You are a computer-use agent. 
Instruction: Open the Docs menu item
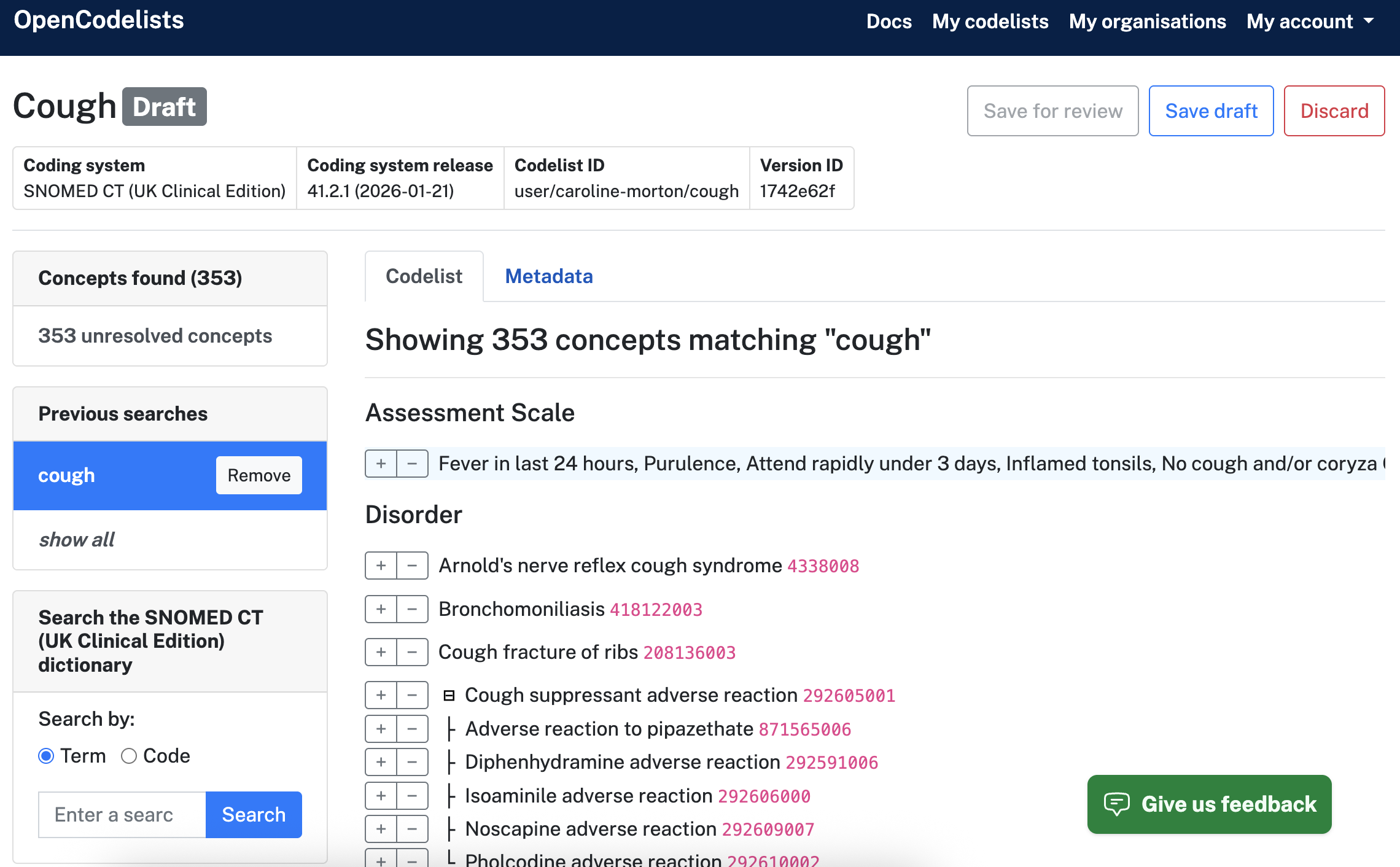(889, 21)
